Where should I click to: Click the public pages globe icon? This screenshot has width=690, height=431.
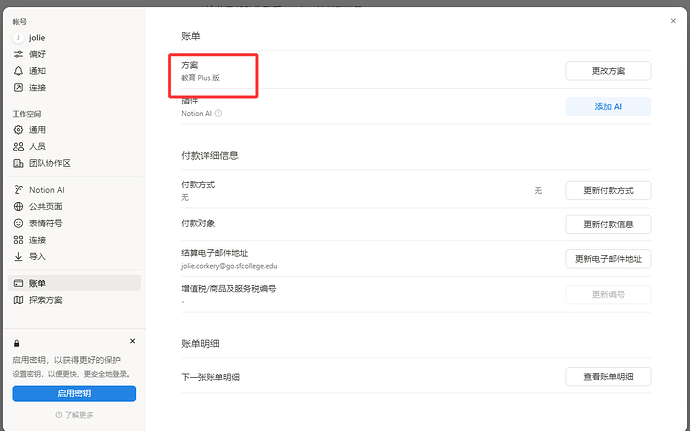coord(18,206)
